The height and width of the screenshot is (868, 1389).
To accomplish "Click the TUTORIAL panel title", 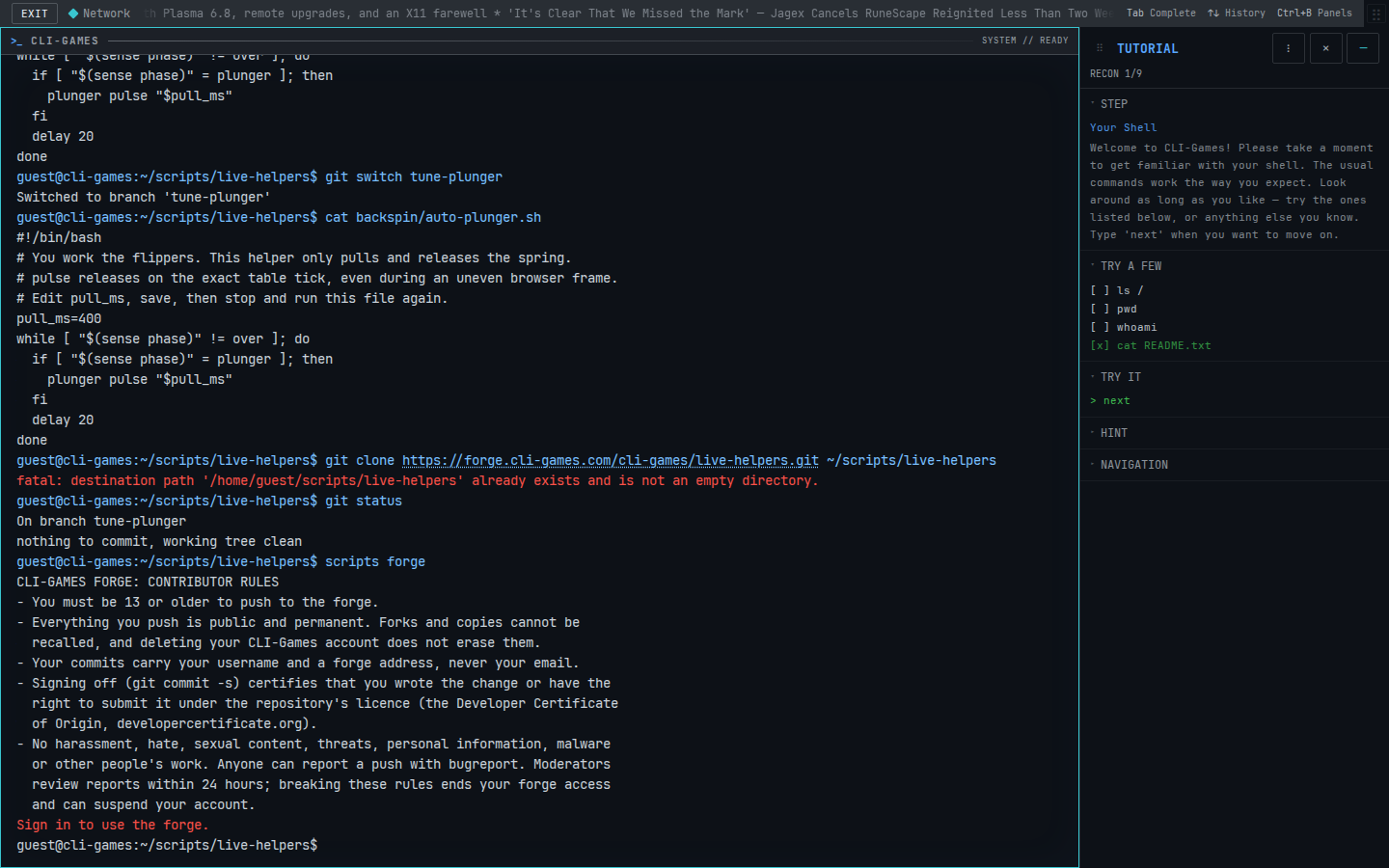I will pos(1148,48).
